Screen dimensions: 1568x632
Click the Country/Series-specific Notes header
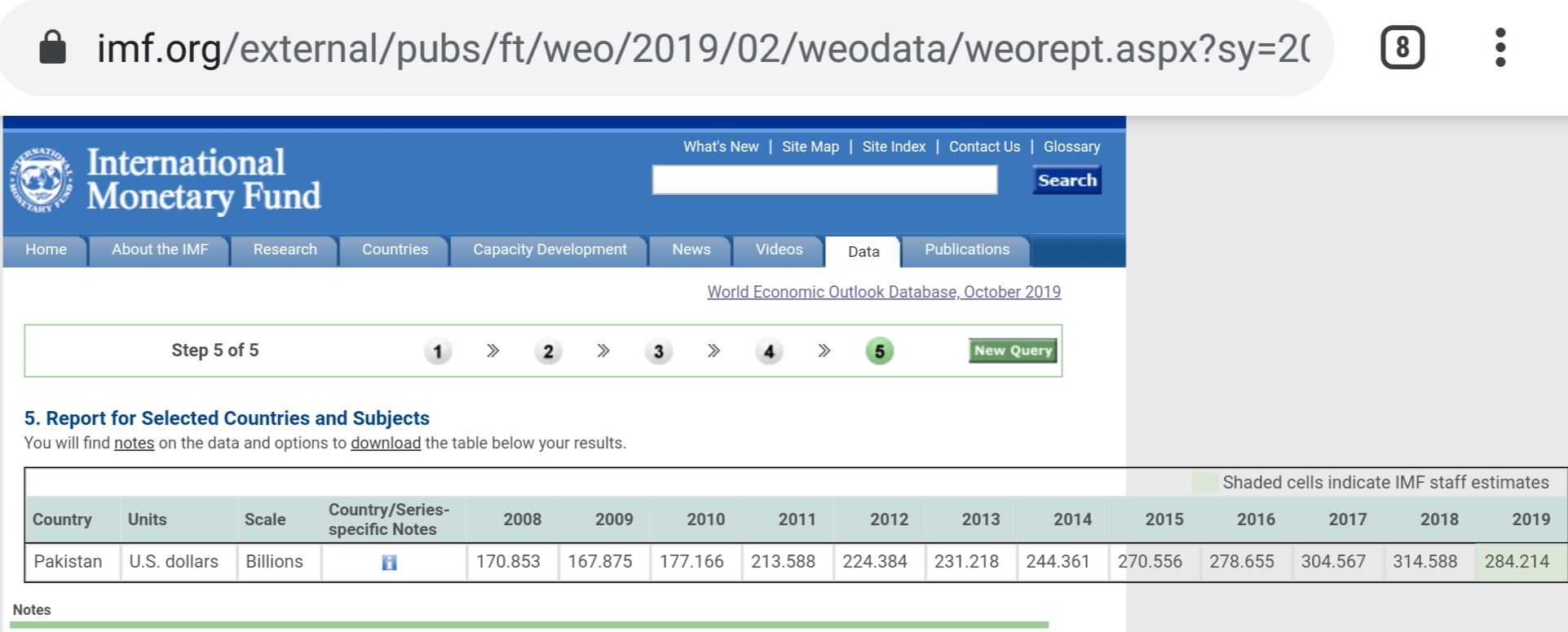(389, 519)
